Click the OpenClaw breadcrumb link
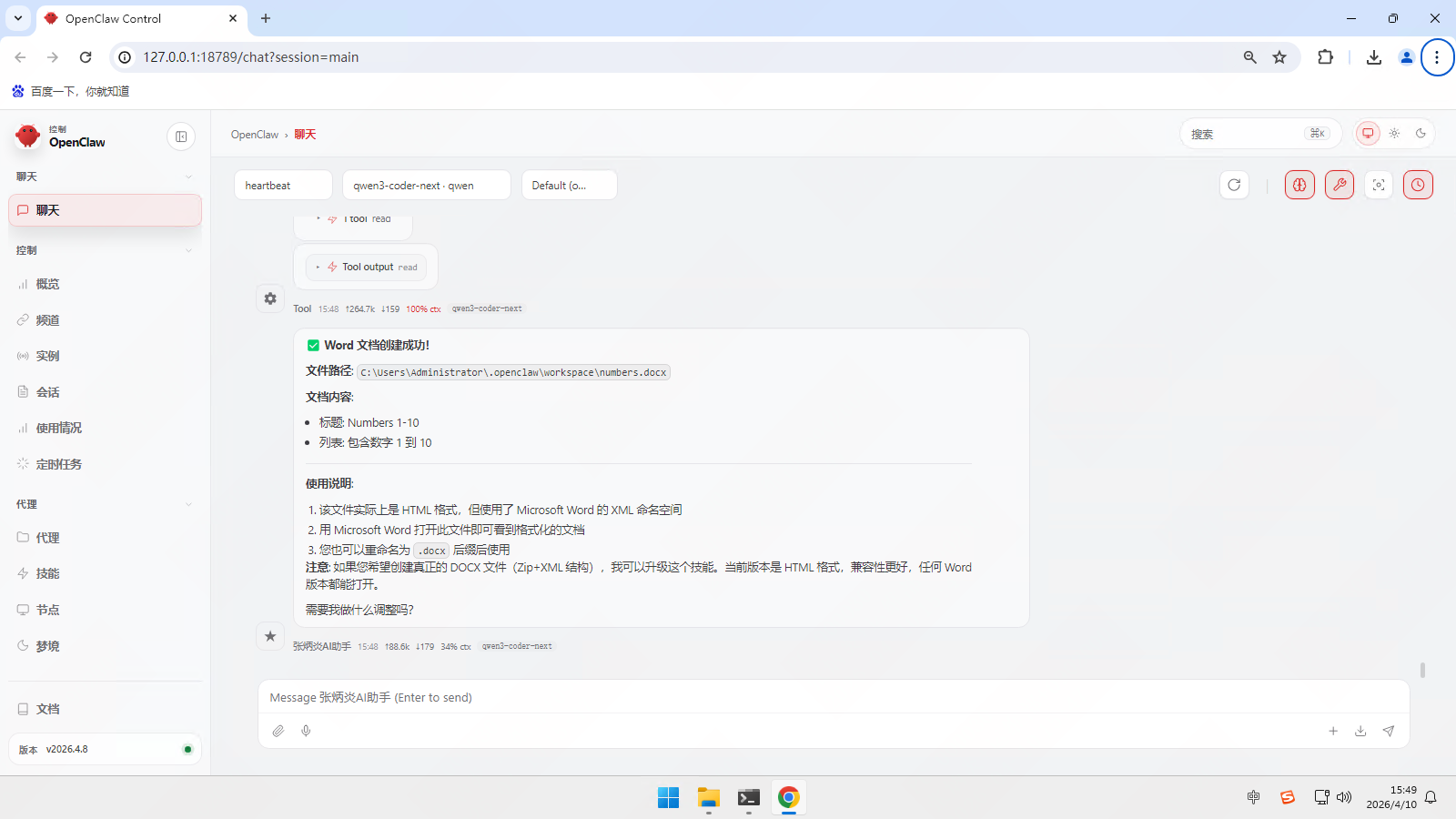Image resolution: width=1456 pixels, height=819 pixels. click(x=254, y=135)
